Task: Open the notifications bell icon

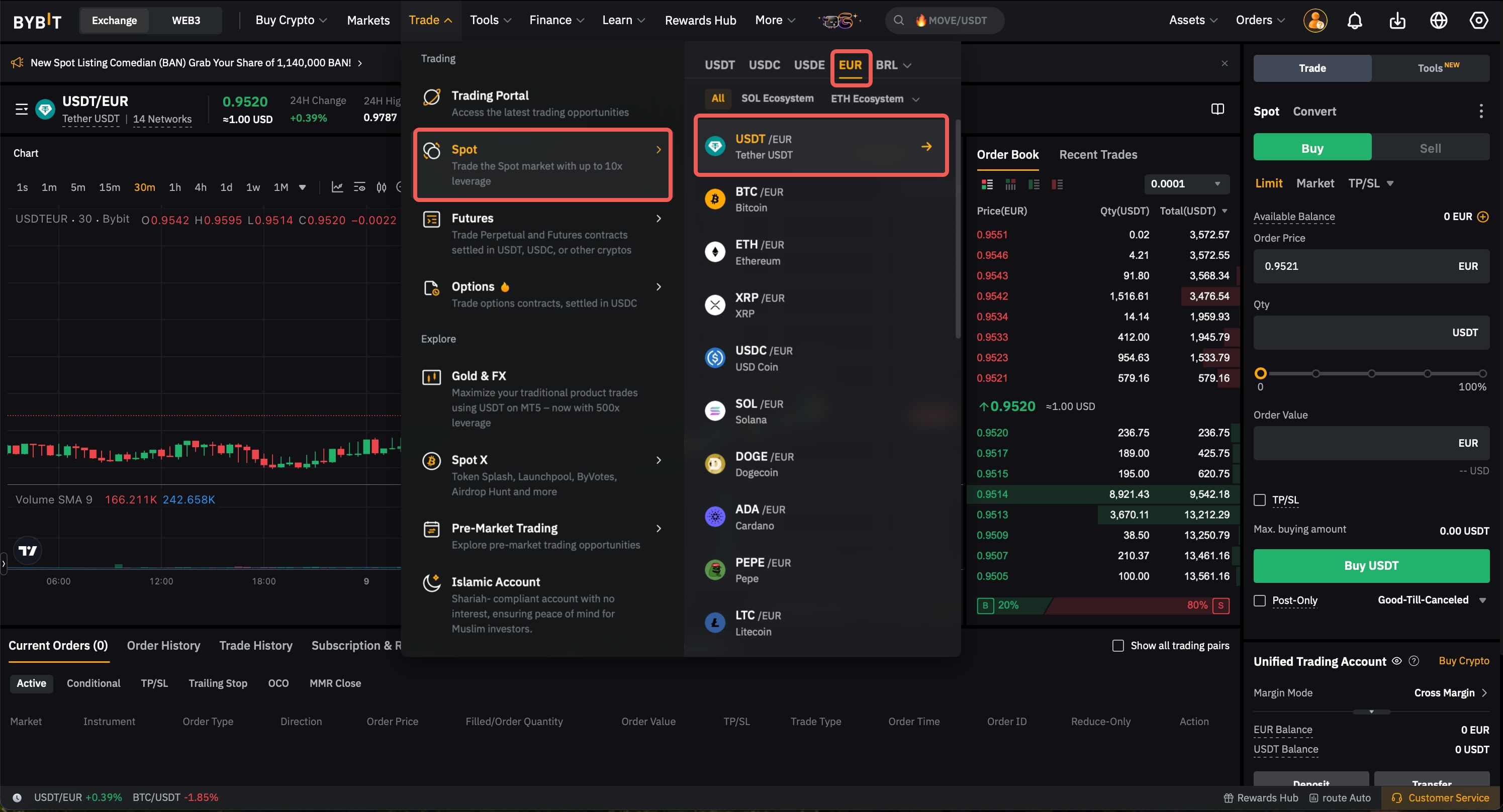Action: click(x=1354, y=21)
